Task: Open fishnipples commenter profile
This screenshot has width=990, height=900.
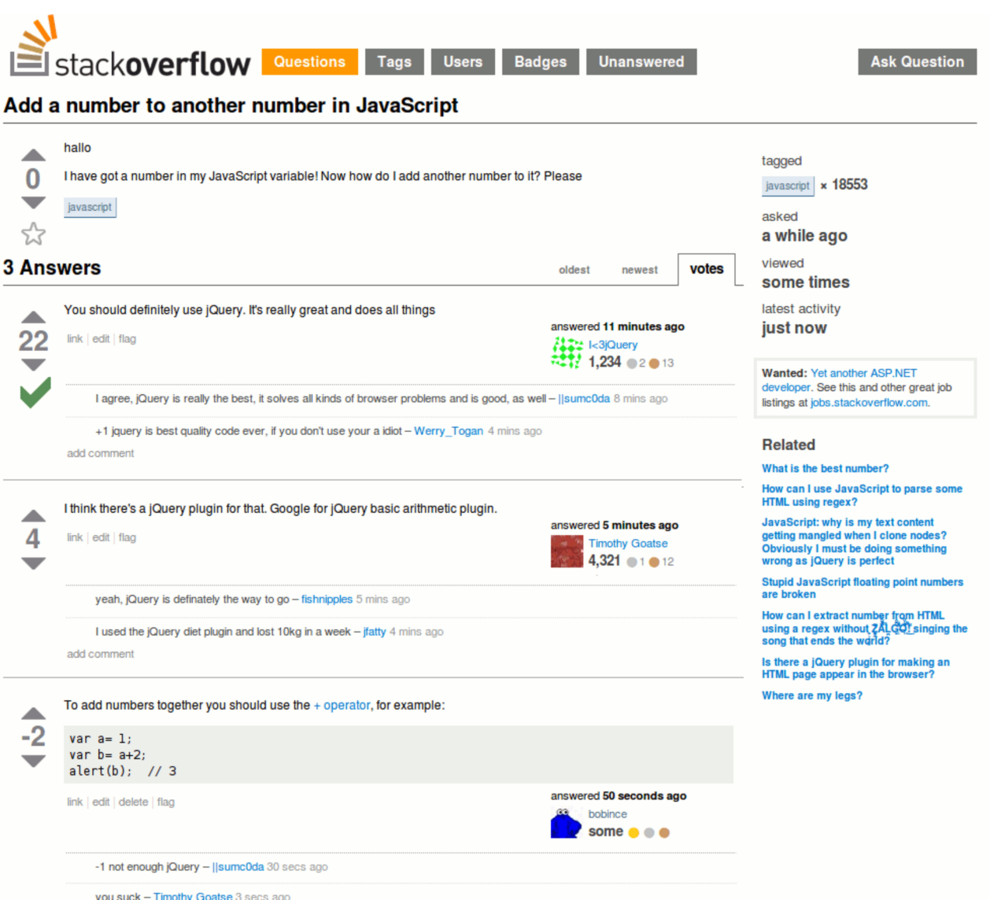Action: (326, 599)
